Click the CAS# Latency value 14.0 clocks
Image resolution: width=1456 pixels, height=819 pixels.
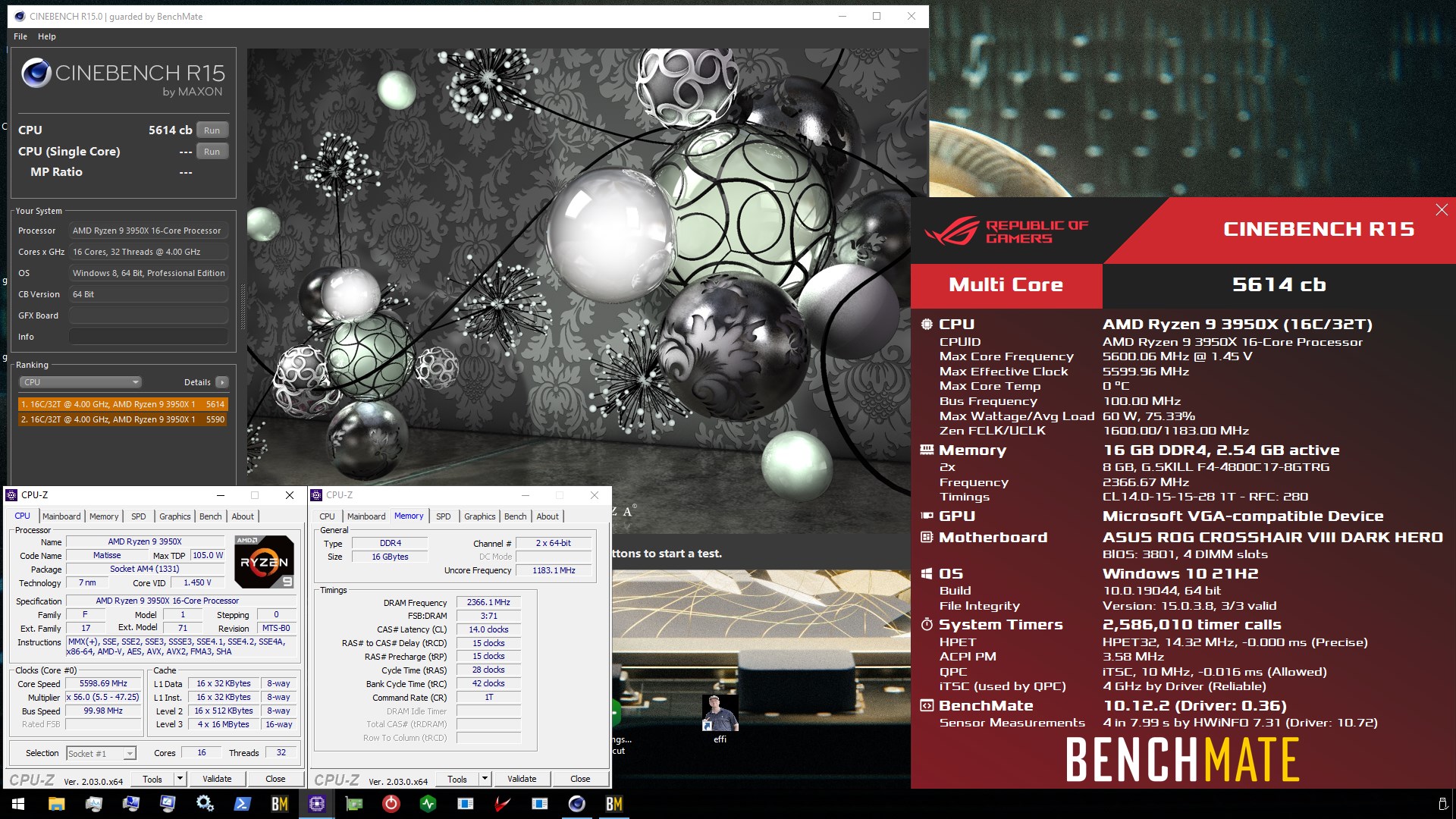(x=488, y=629)
